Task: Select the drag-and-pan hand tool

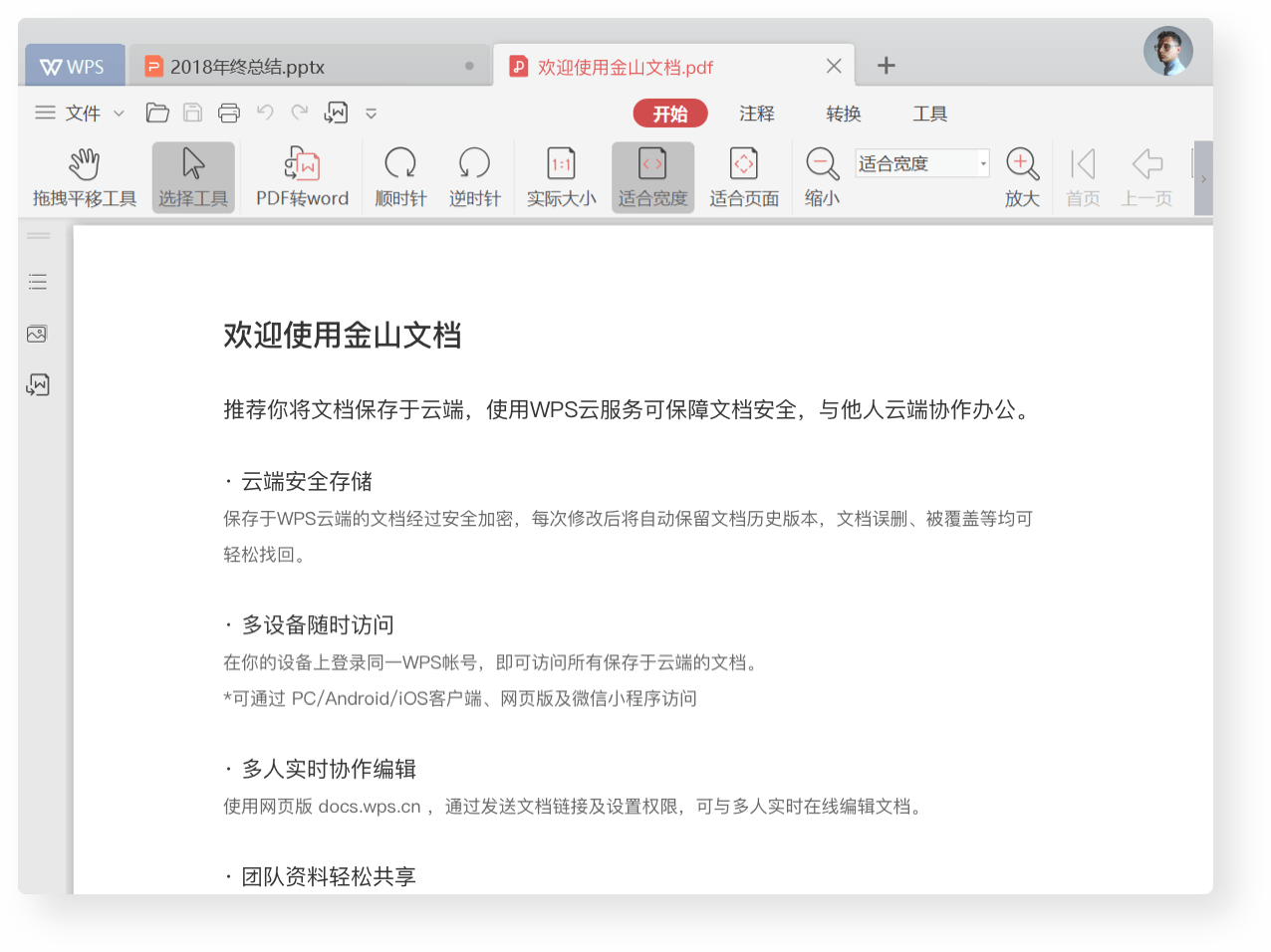Action: pyautogui.click(x=85, y=177)
